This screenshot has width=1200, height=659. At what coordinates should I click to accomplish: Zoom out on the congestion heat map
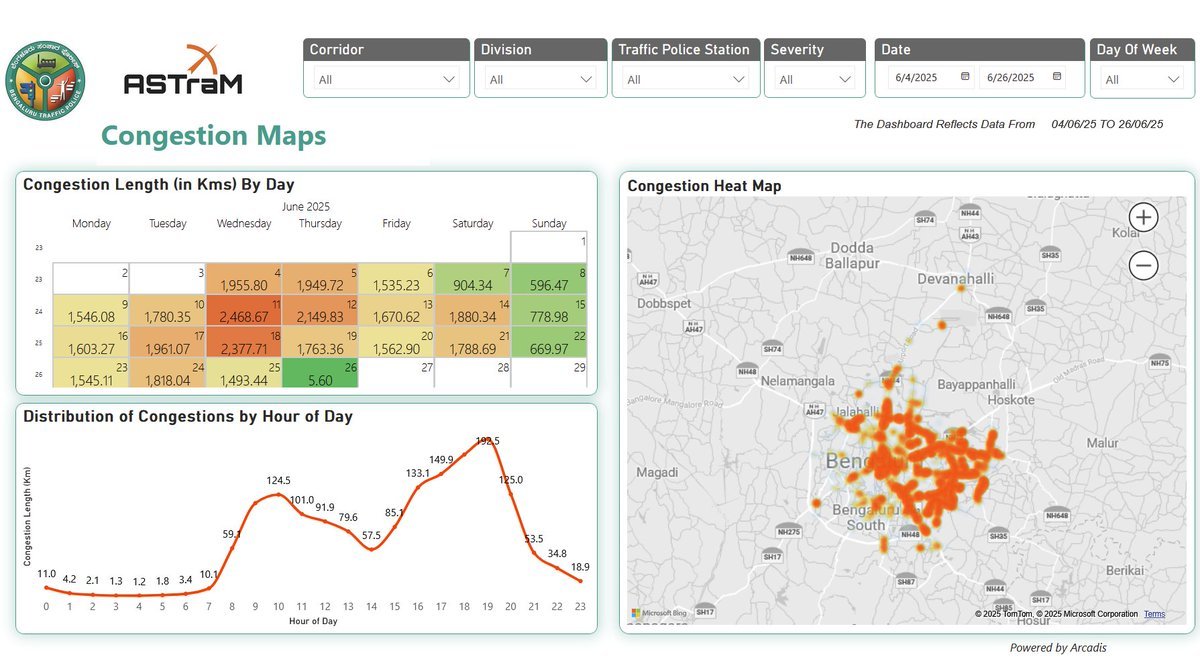1143,265
